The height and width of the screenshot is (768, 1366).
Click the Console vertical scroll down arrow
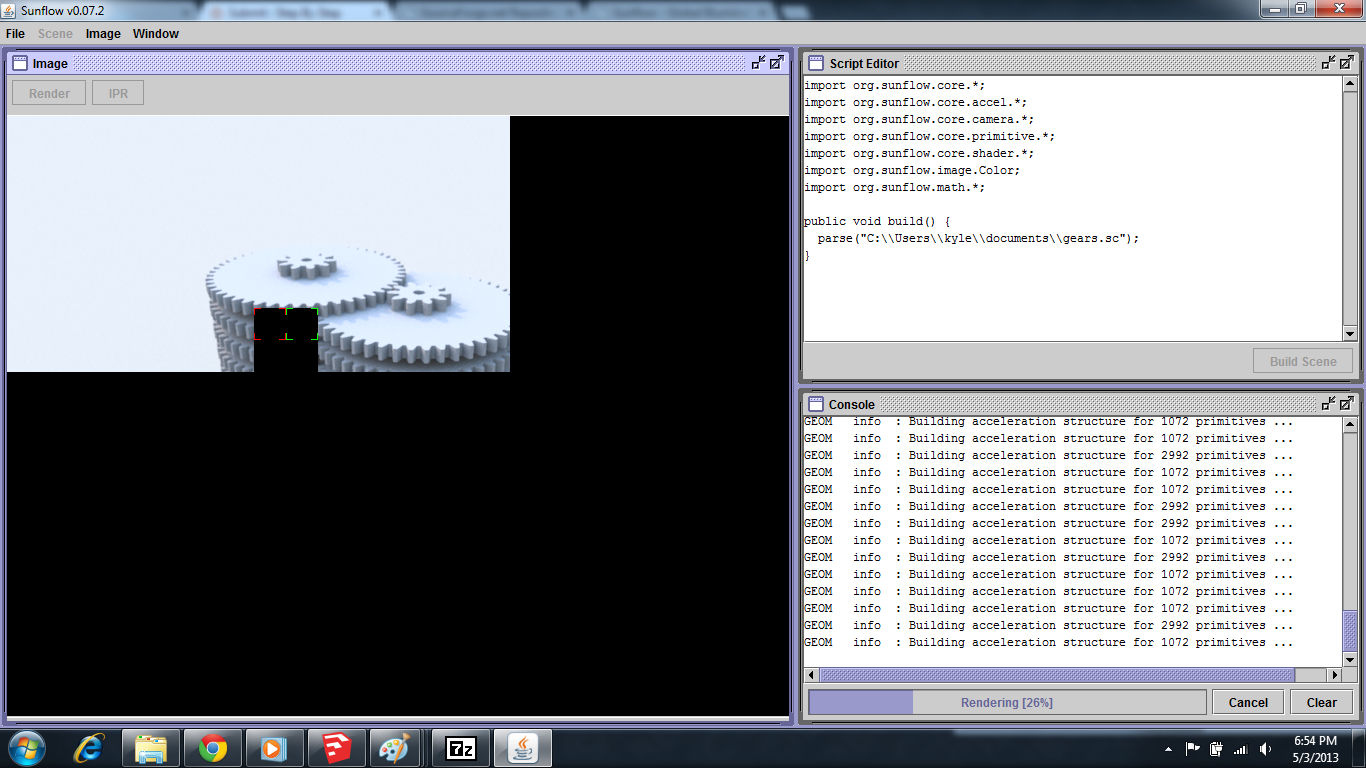(1350, 658)
